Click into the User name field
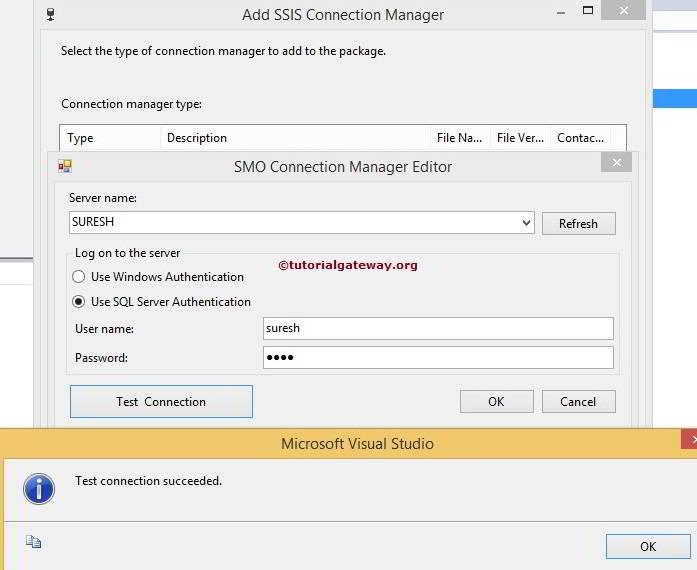 438,328
